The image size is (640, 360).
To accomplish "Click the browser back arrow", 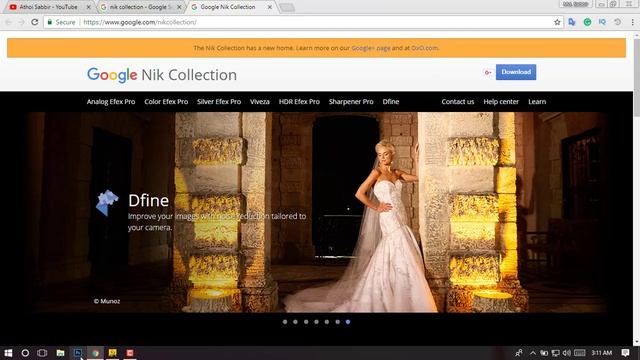I will (x=8, y=22).
